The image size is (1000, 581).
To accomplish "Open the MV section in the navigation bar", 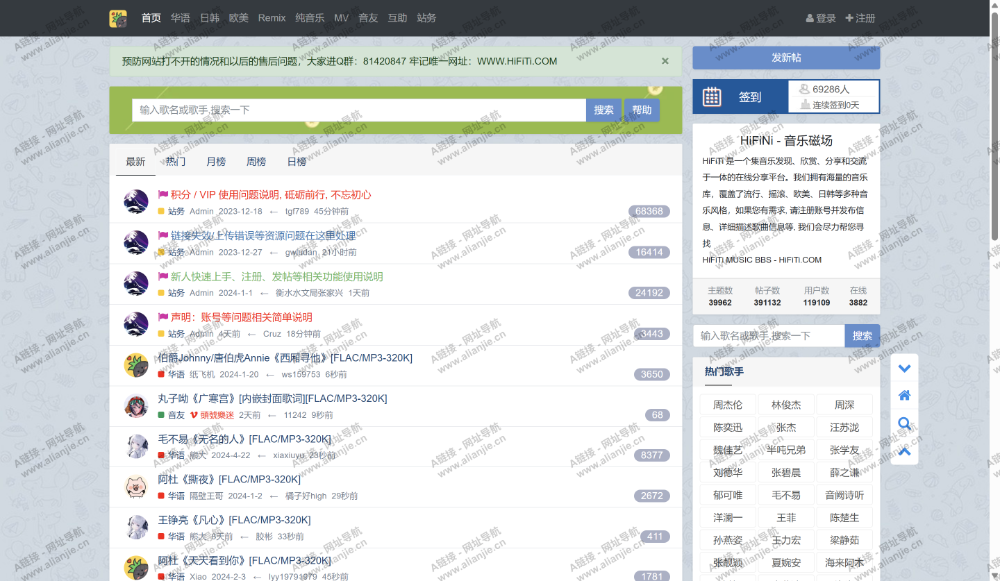I will [x=341, y=17].
